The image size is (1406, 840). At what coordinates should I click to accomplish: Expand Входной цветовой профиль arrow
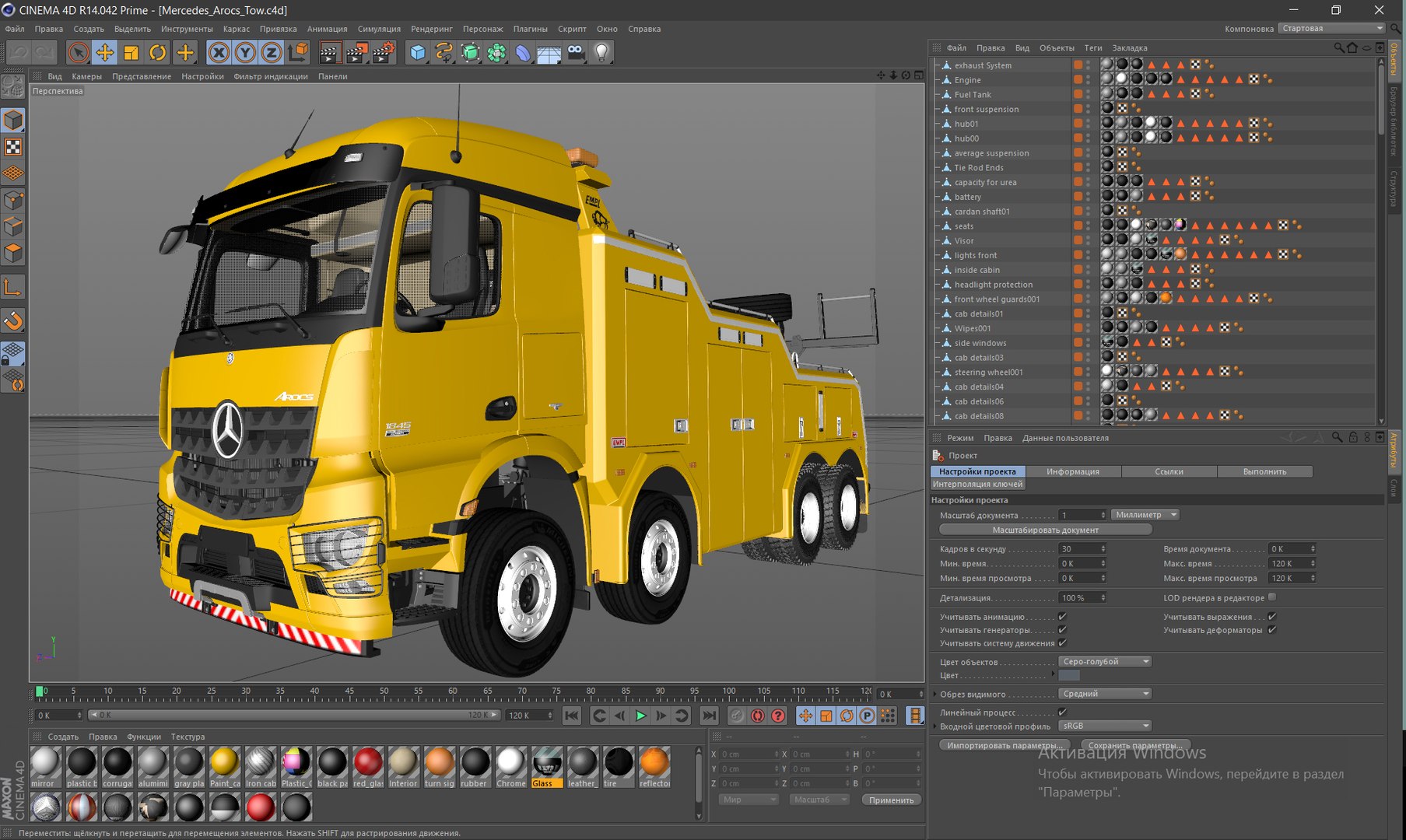[x=934, y=726]
